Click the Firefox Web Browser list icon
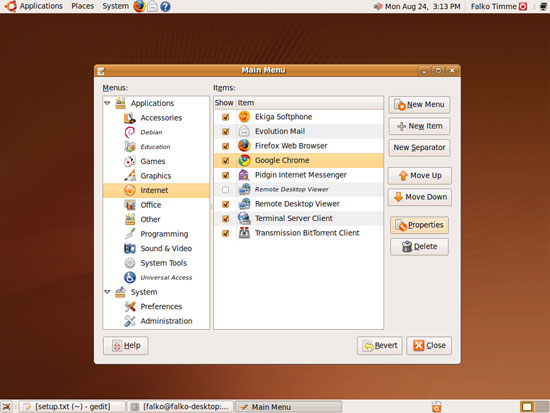The image size is (550, 413). click(244, 146)
